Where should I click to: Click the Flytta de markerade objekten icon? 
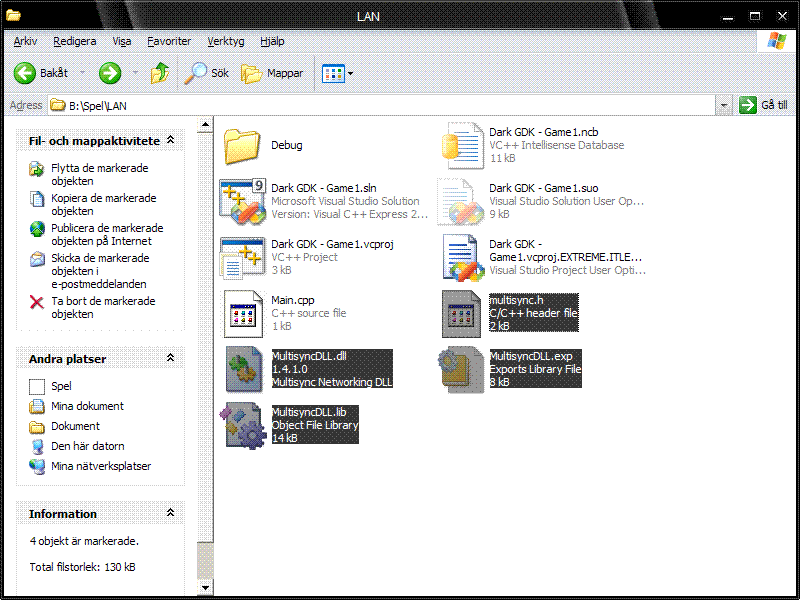37,169
